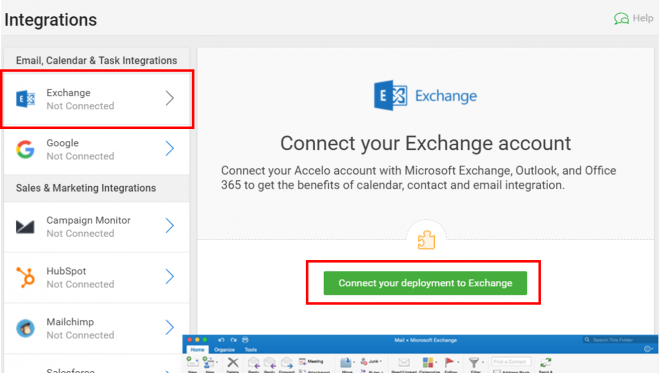Screen dimensions: 659x373
Task: Click the Undo icon in the Outlook title bar
Action: 221,340
